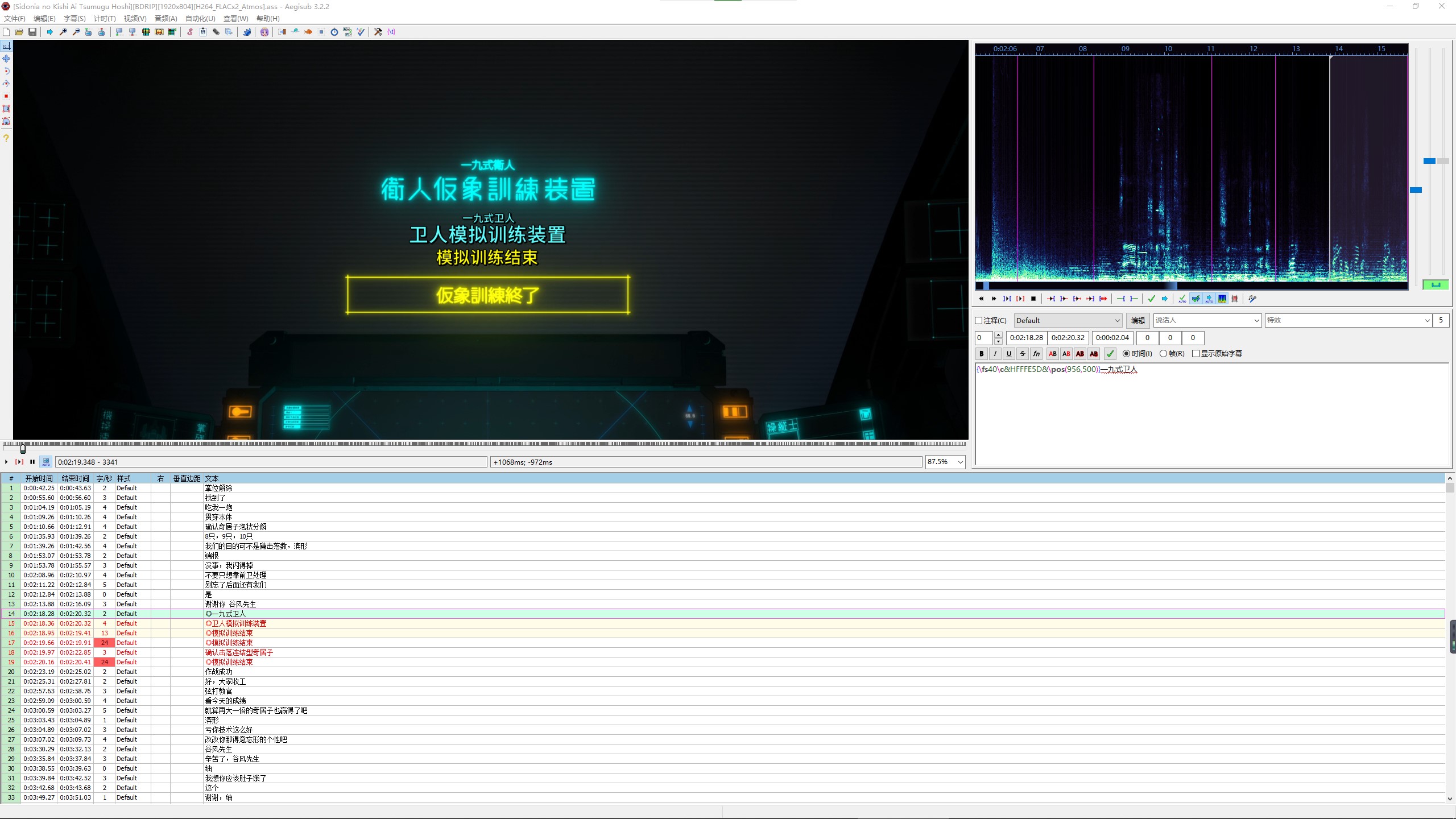Screen dimensions: 1456x819
Task: Click the Jump To blue arrow icon
Action: pos(49,32)
